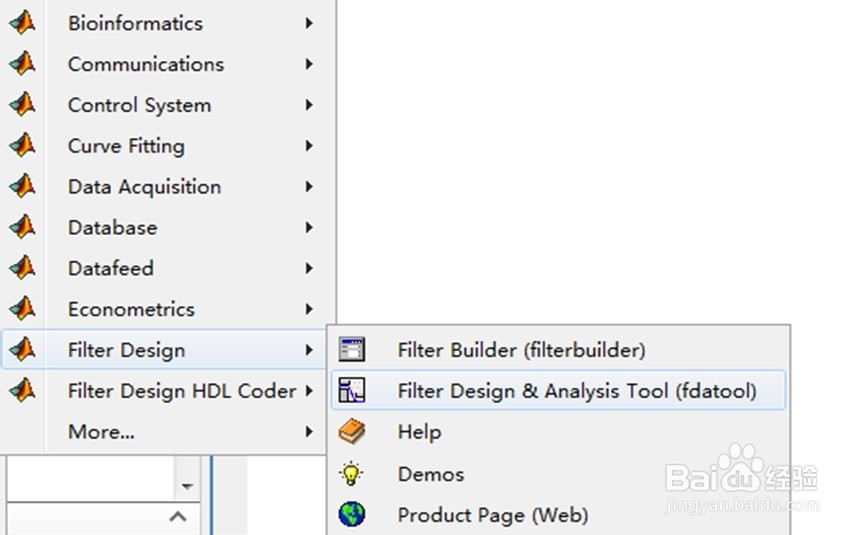Open the Filter Design Demos
867x535 pixels.
click(x=558, y=474)
